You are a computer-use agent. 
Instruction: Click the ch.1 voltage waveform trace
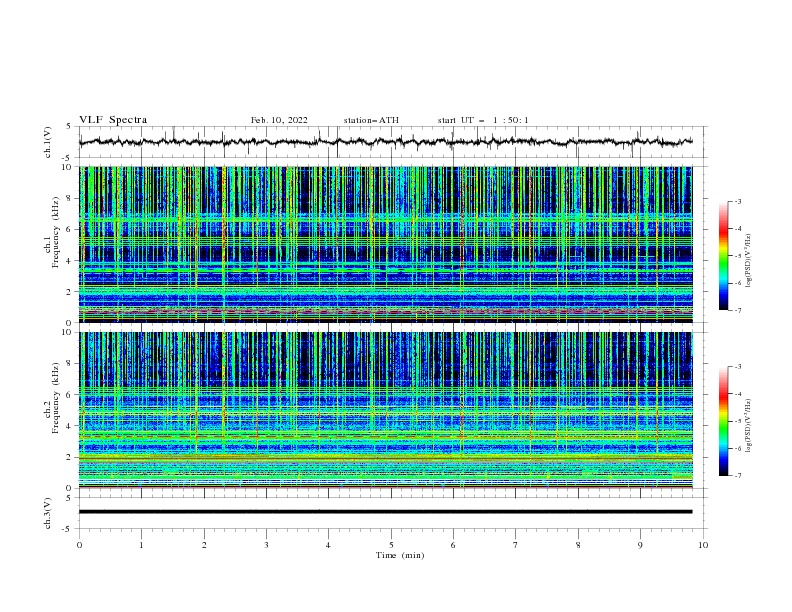pyautogui.click(x=385, y=142)
